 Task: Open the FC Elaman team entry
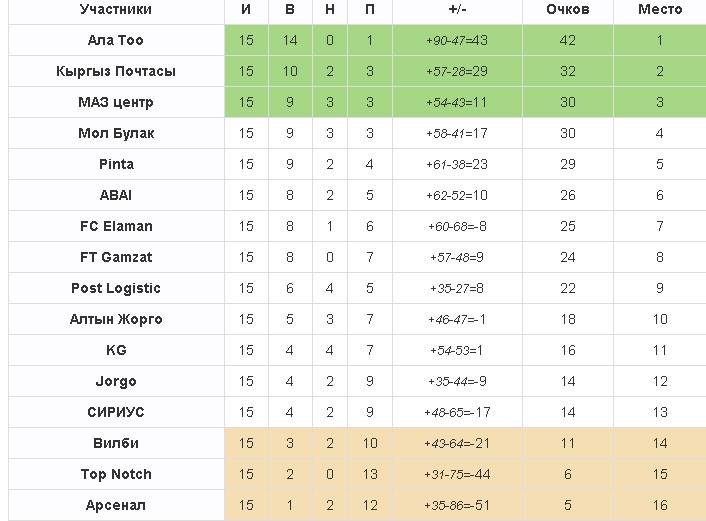click(x=116, y=226)
